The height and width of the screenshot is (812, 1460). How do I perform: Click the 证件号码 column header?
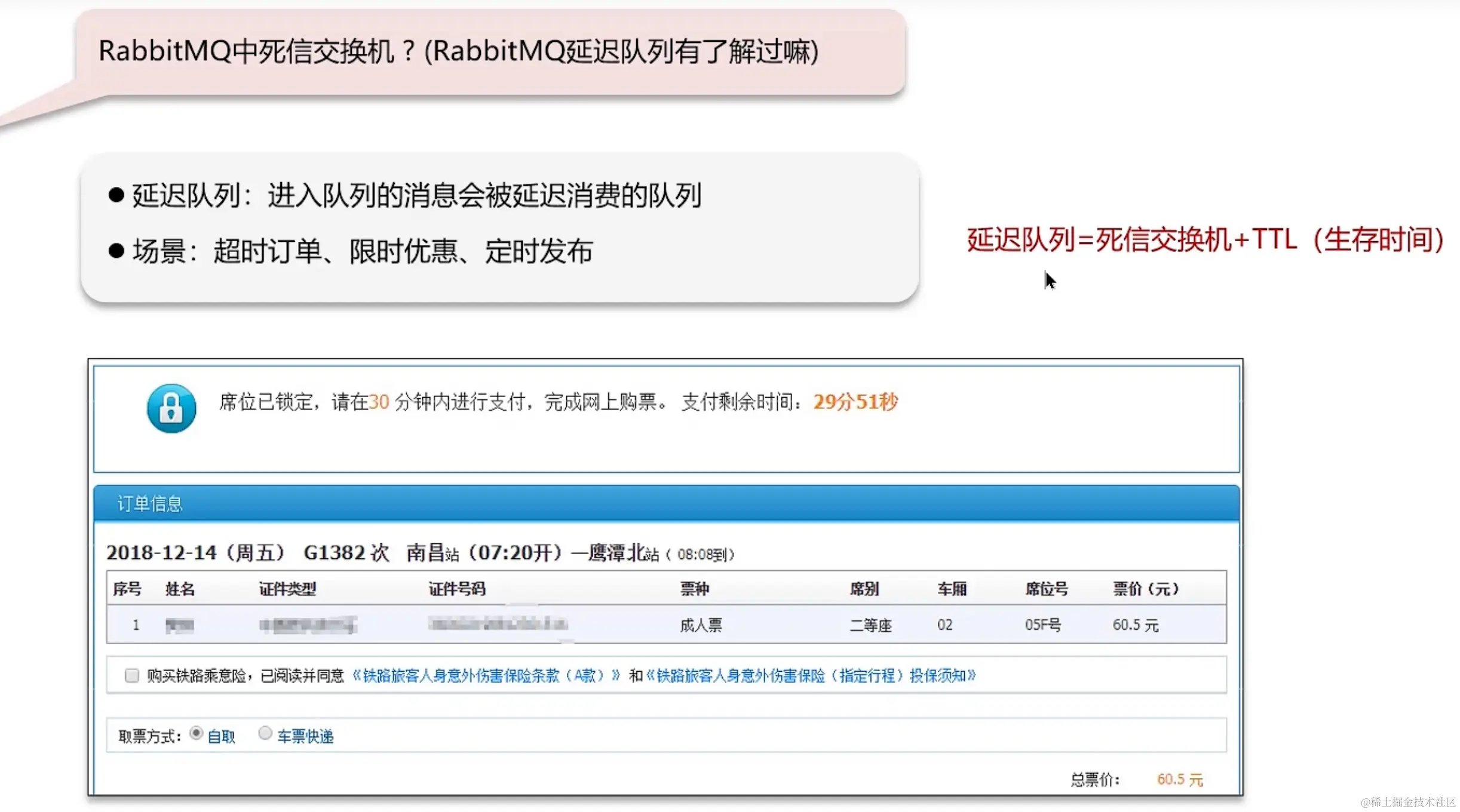click(x=457, y=589)
